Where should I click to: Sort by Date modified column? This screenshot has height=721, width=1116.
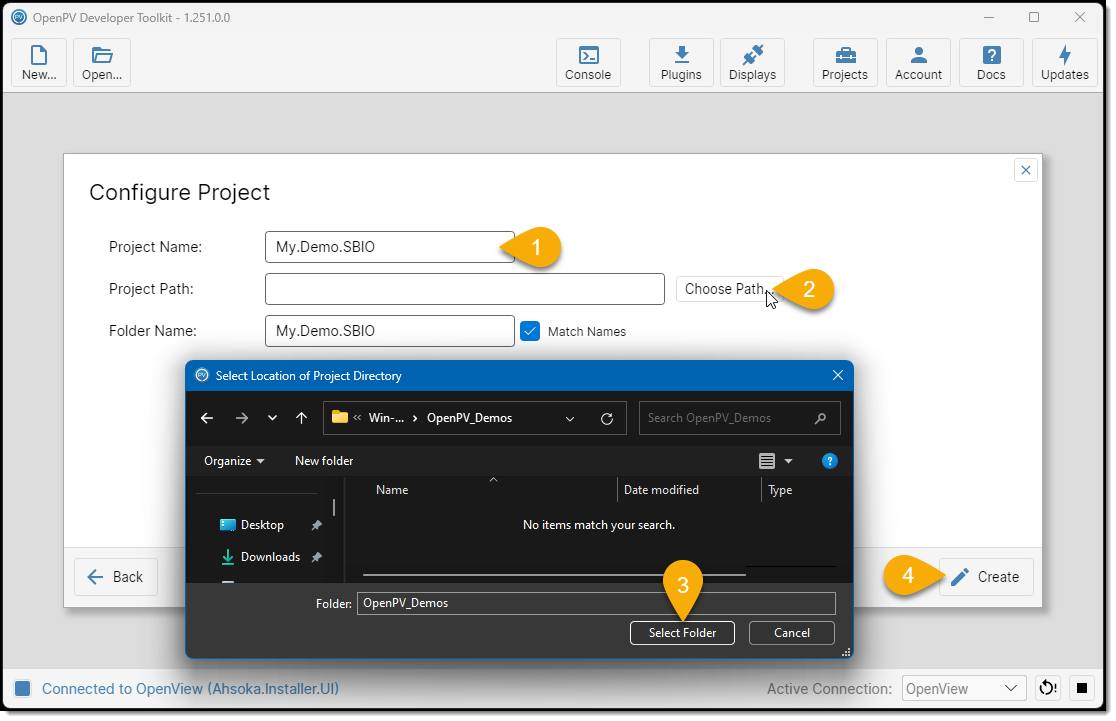pyautogui.click(x=661, y=490)
